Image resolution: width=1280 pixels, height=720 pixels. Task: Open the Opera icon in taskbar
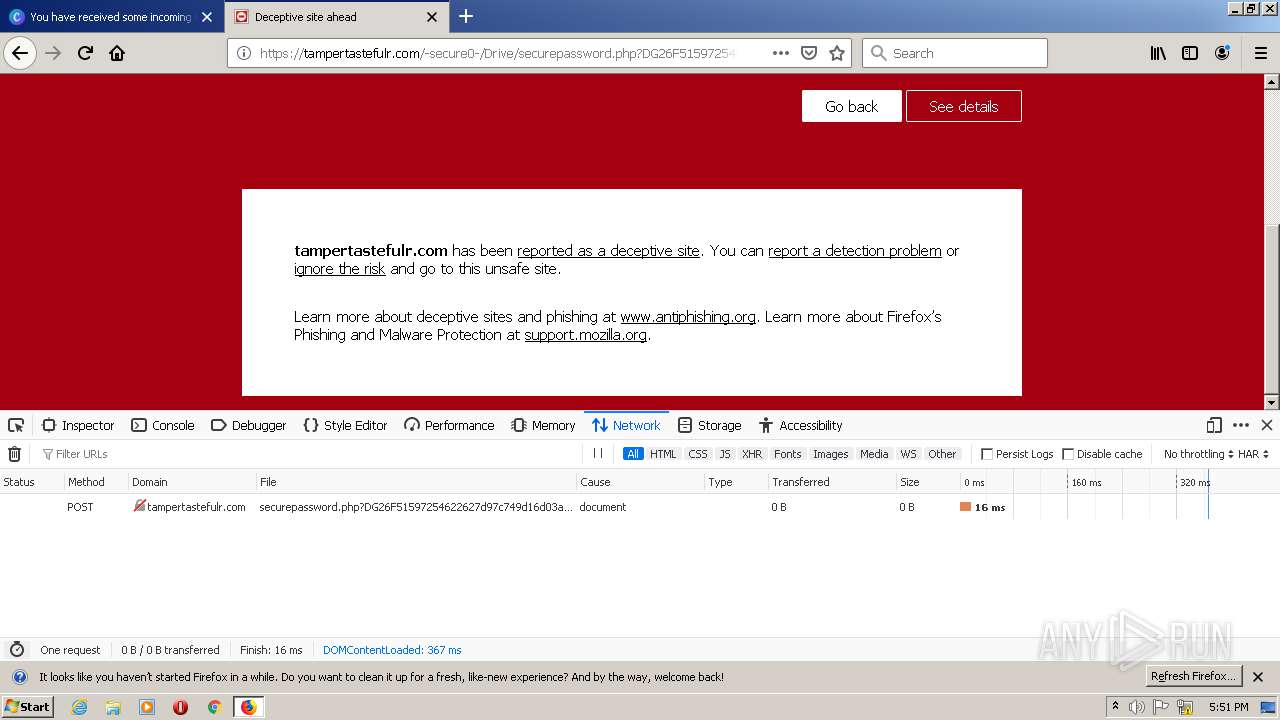tap(180, 707)
